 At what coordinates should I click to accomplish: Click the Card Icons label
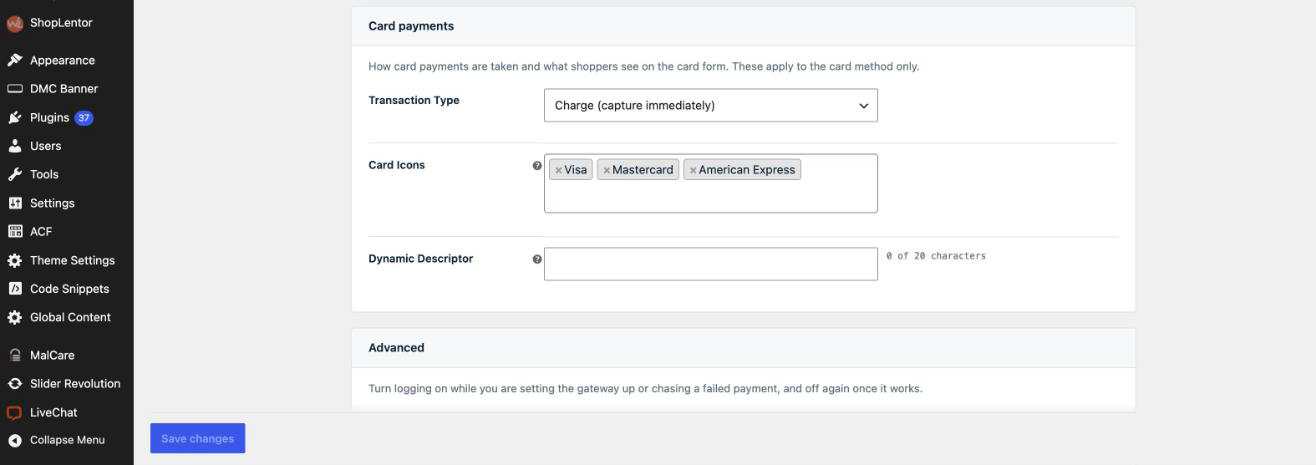pyautogui.click(x=397, y=165)
